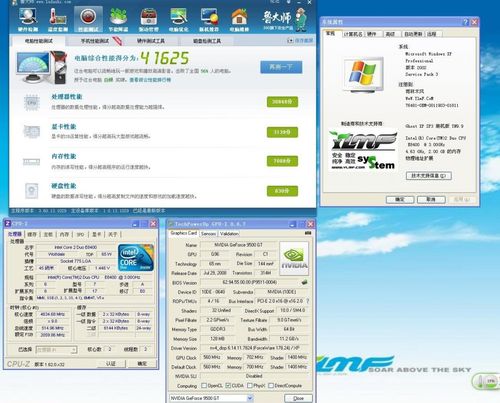500x403 pixels.
Task: Click the memory performance RAM icon
Action: 32,162
